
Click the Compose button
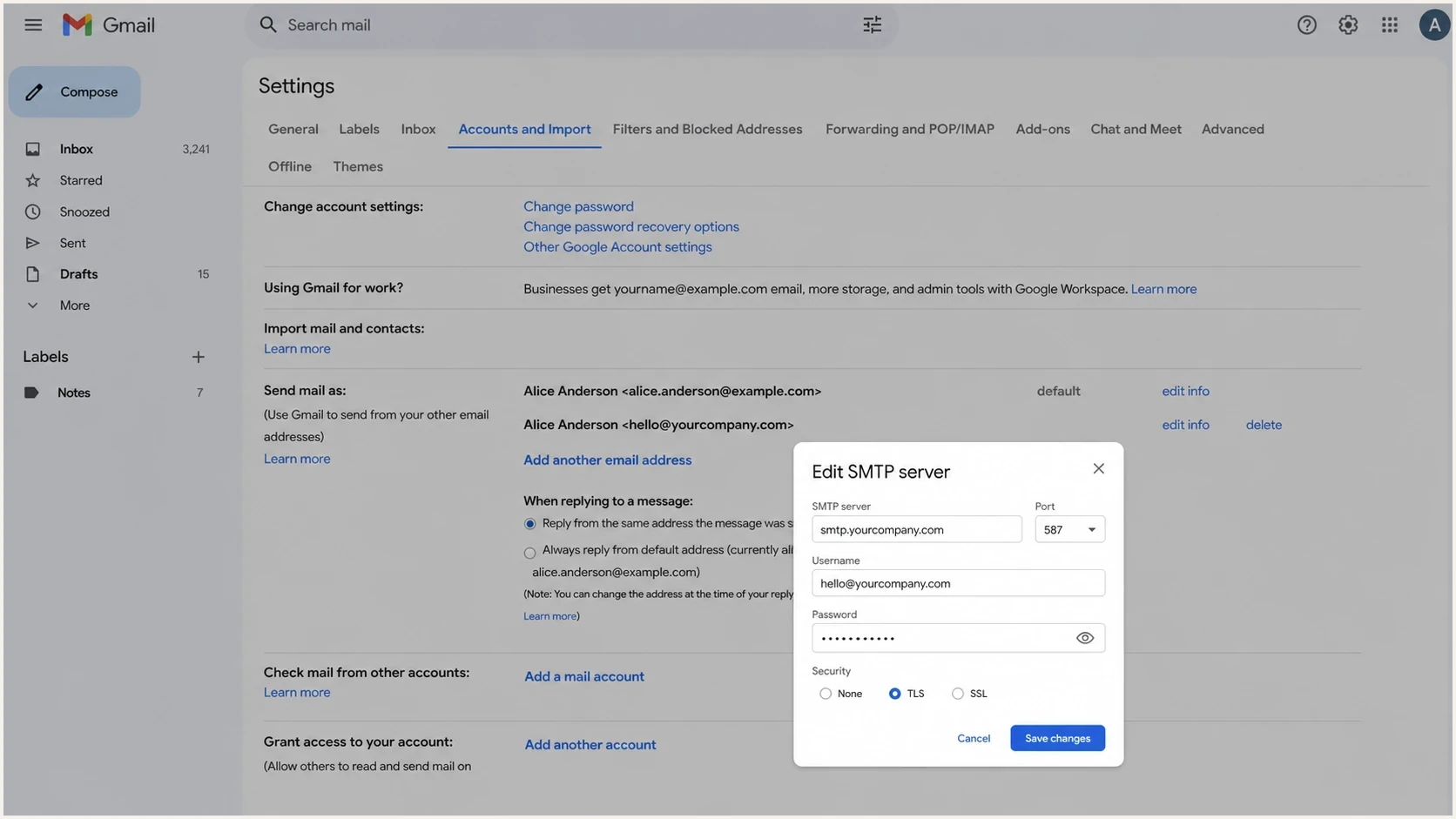point(74,92)
